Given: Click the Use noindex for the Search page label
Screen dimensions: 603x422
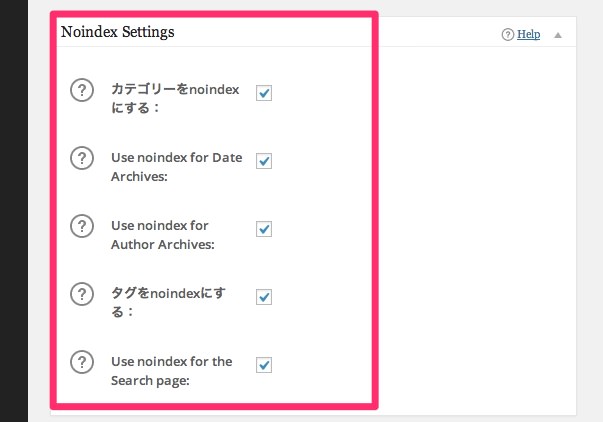Looking at the screenshot, I should (x=172, y=371).
